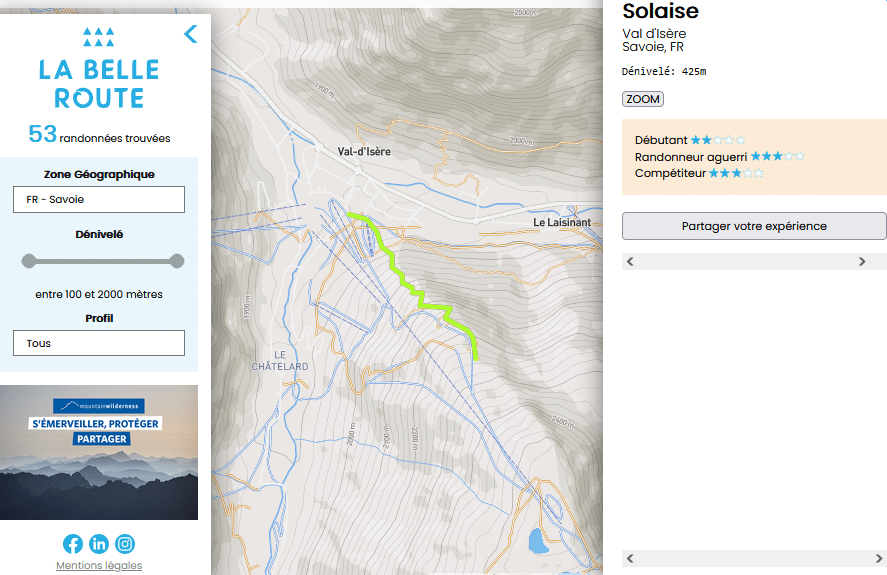Click the Val-d'Isère label on map
The image size is (887, 575).
click(x=364, y=152)
